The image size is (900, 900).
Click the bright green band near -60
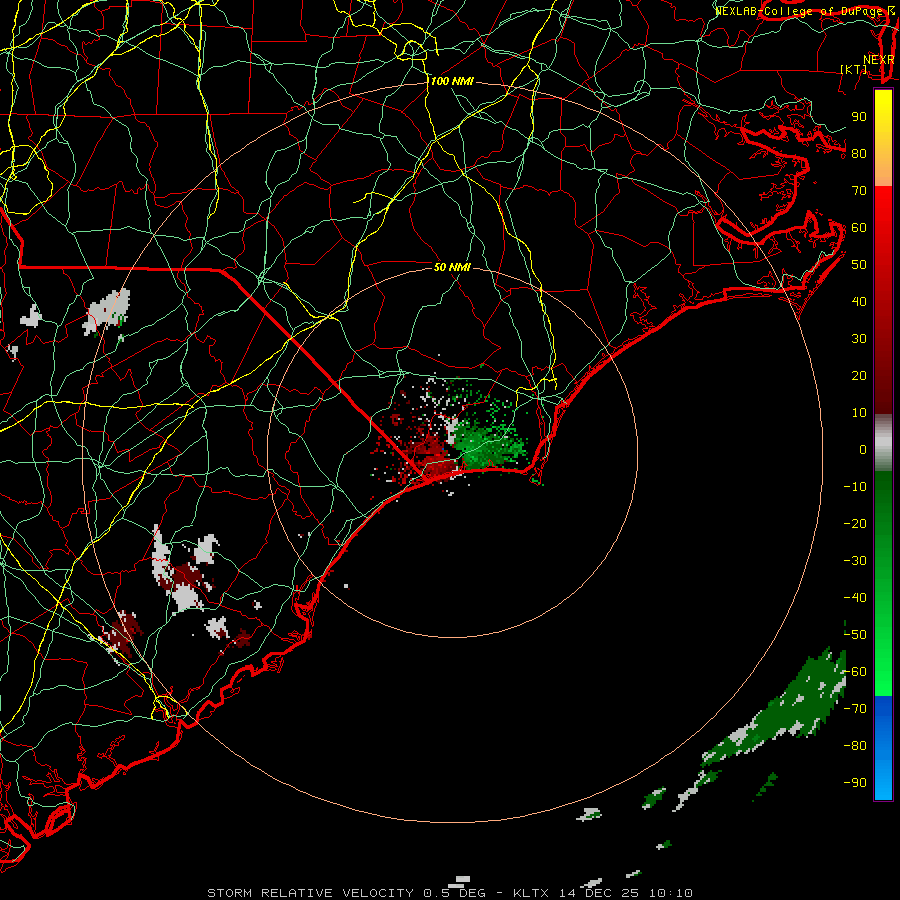pos(883,672)
